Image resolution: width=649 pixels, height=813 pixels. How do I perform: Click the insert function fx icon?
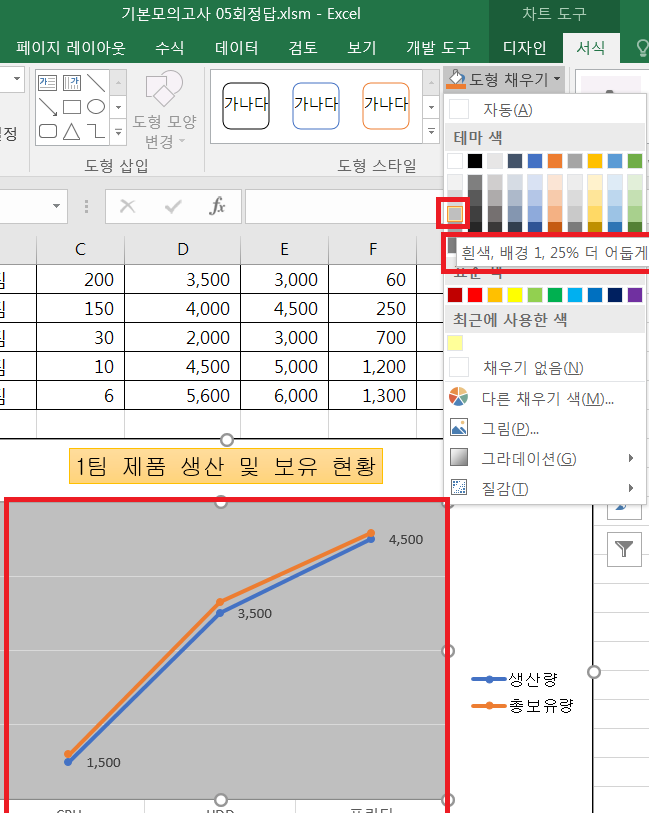pos(217,207)
